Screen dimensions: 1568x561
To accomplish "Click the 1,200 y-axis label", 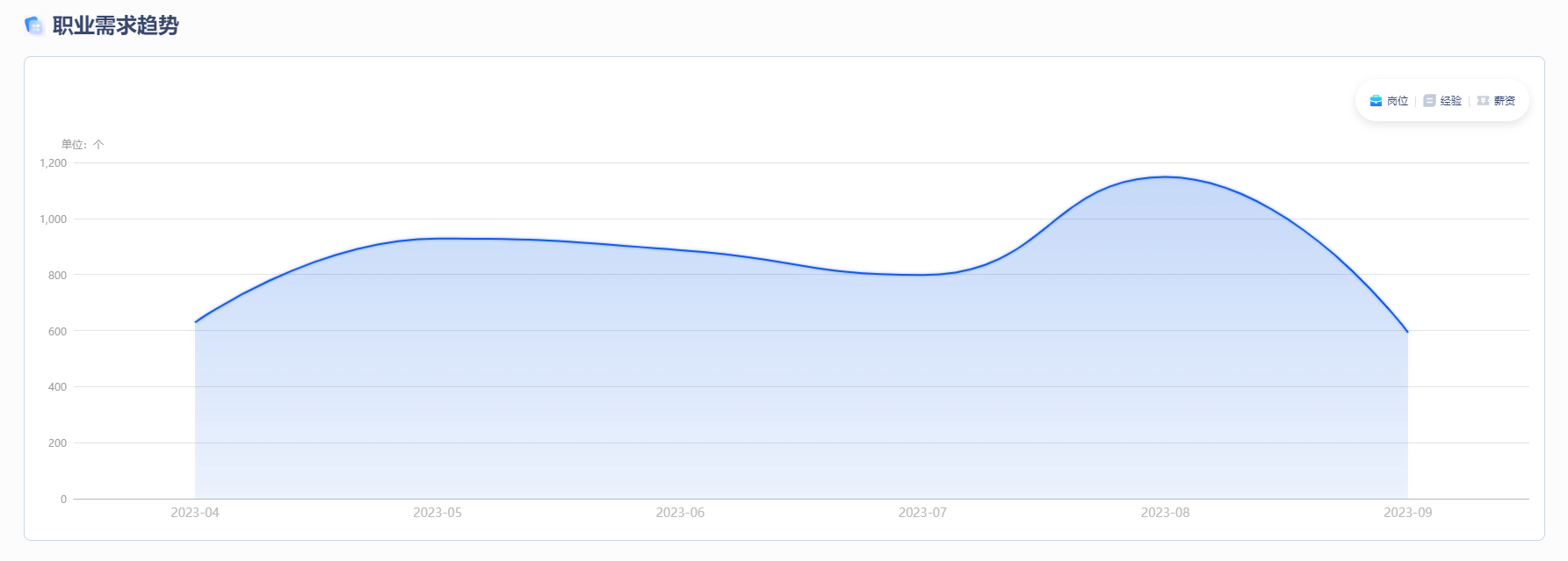I will tap(53, 163).
